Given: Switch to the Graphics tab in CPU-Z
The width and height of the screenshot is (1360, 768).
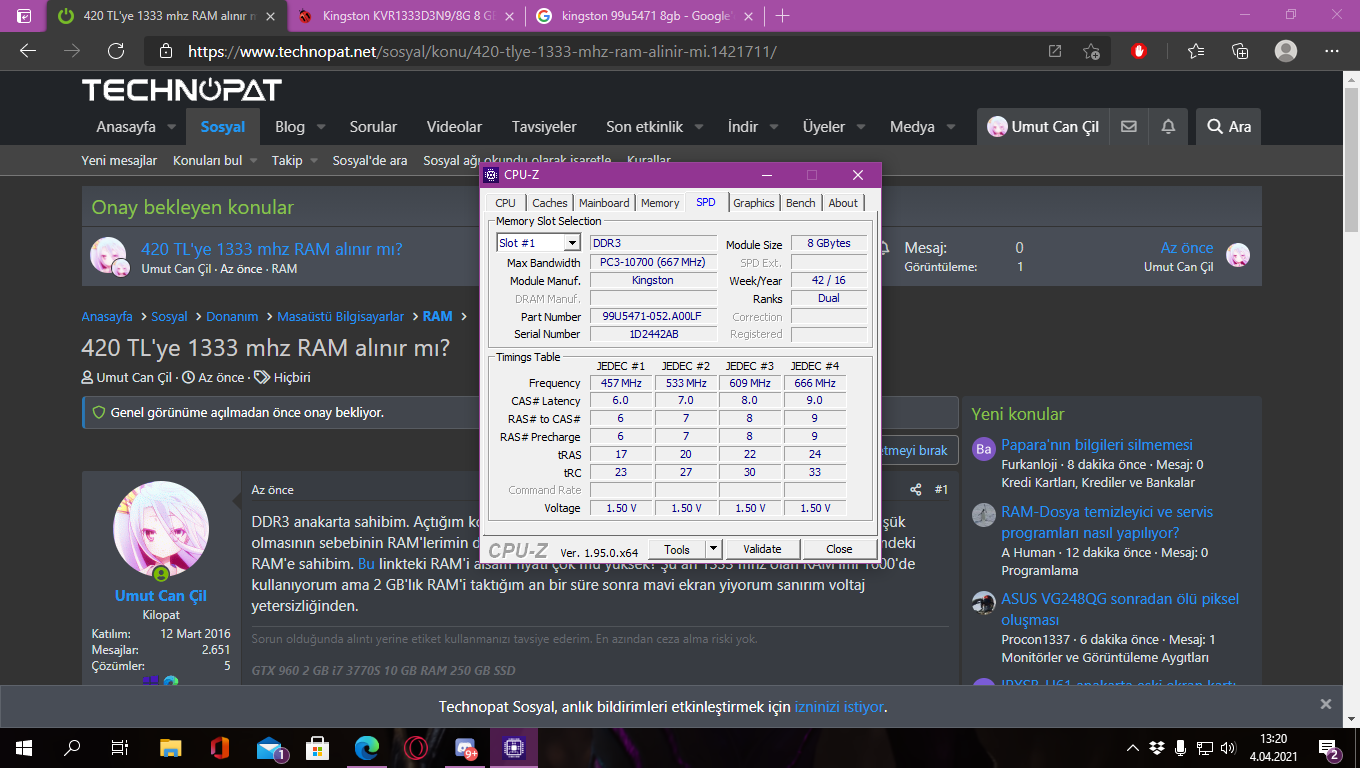Looking at the screenshot, I should tap(753, 203).
